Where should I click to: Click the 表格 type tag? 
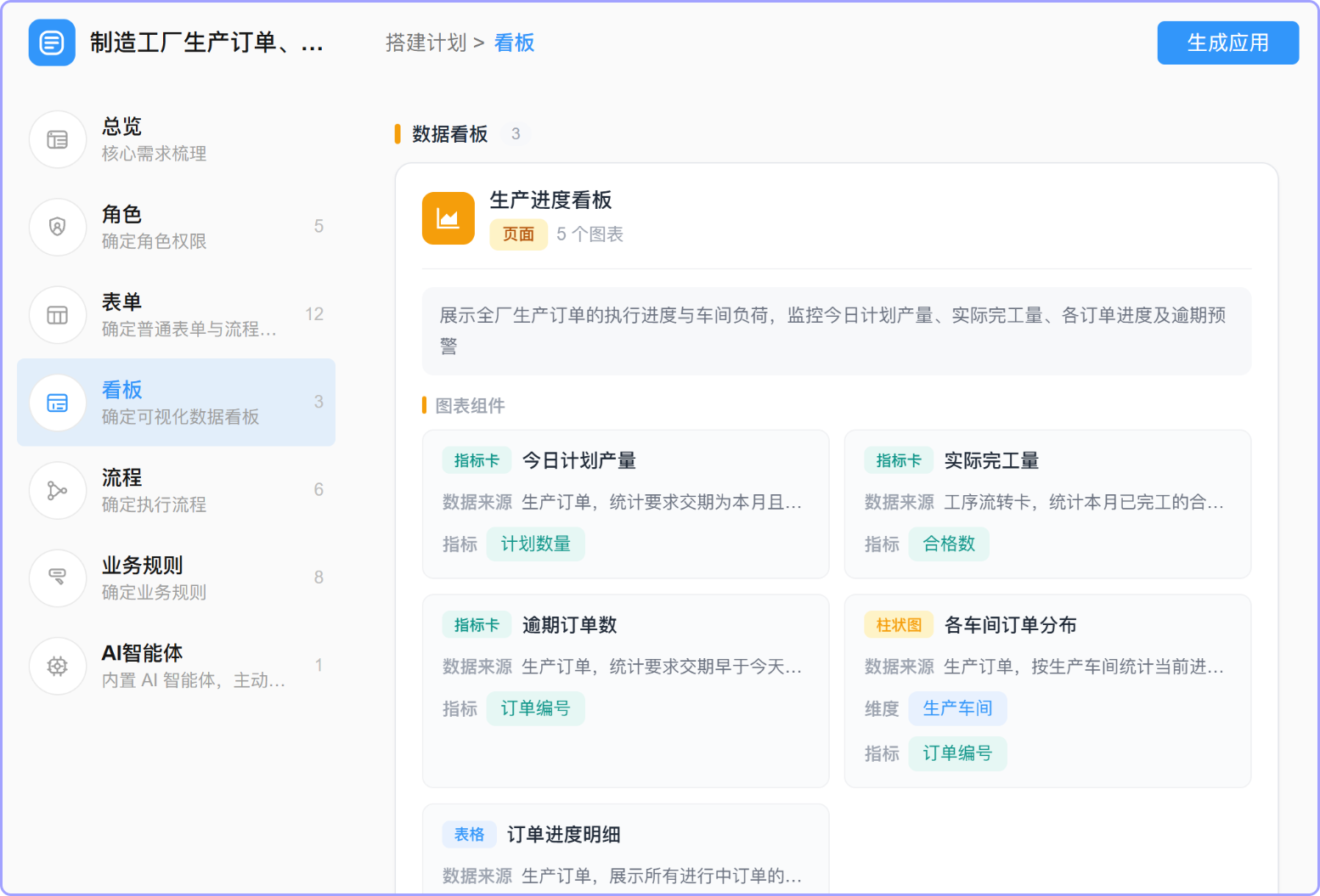(x=469, y=834)
